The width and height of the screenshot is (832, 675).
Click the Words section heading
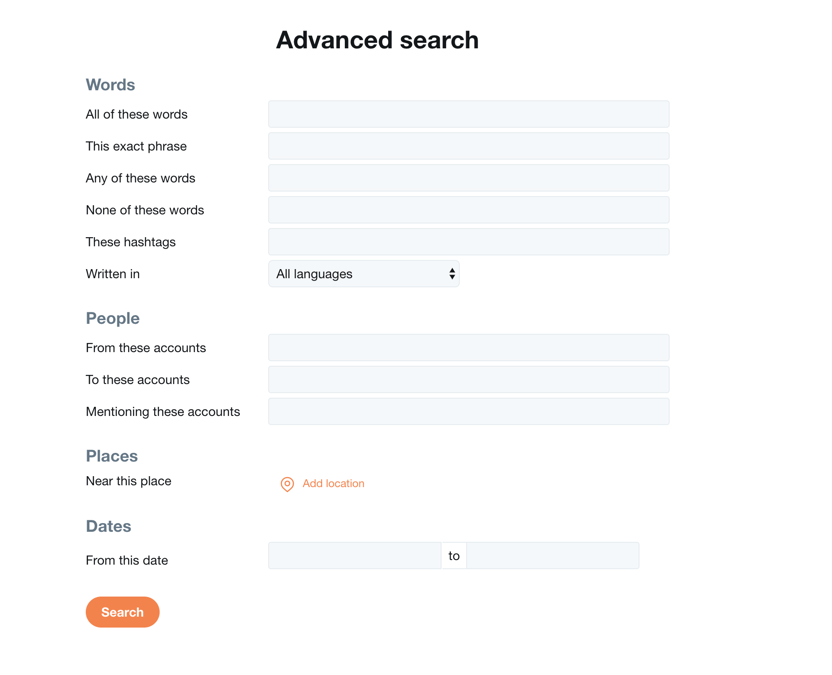(110, 85)
